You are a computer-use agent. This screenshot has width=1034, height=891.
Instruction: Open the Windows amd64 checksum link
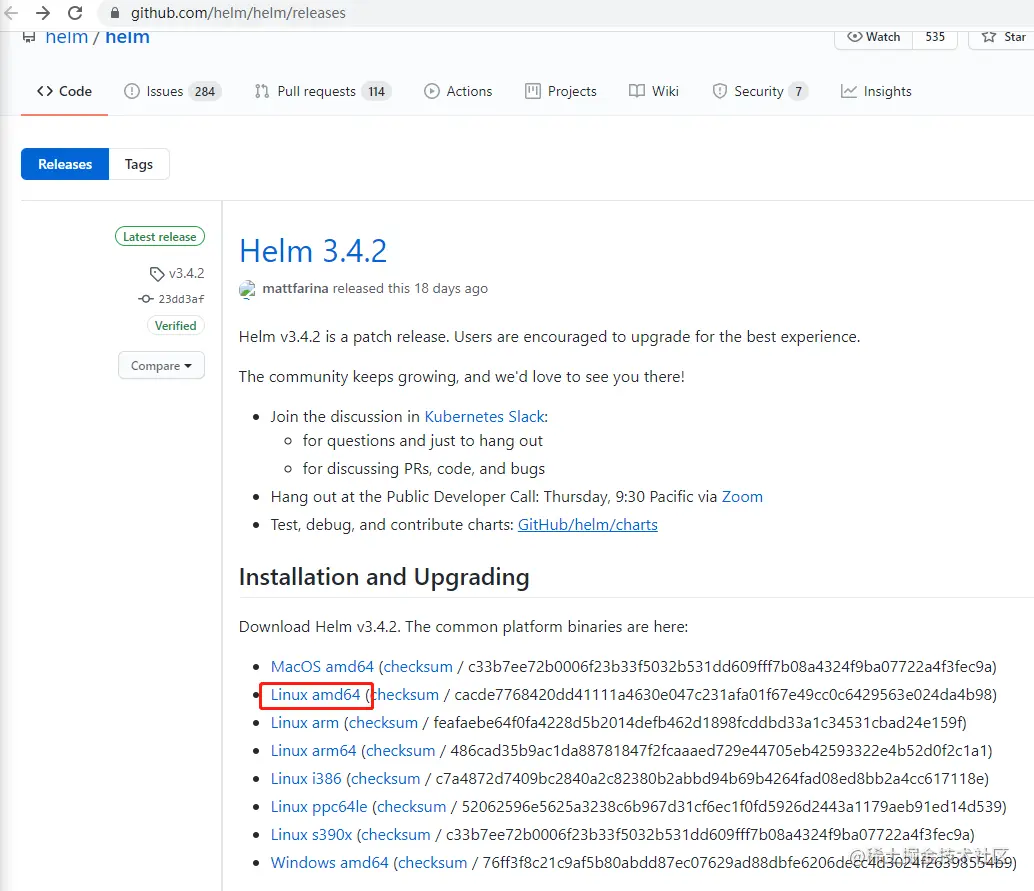433,863
